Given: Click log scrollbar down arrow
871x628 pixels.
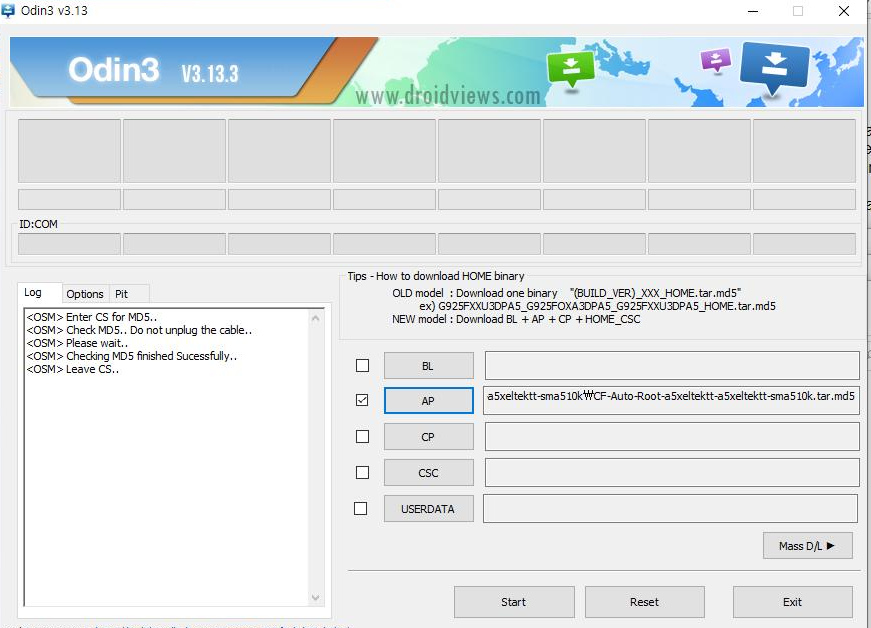Looking at the screenshot, I should pos(316,597).
